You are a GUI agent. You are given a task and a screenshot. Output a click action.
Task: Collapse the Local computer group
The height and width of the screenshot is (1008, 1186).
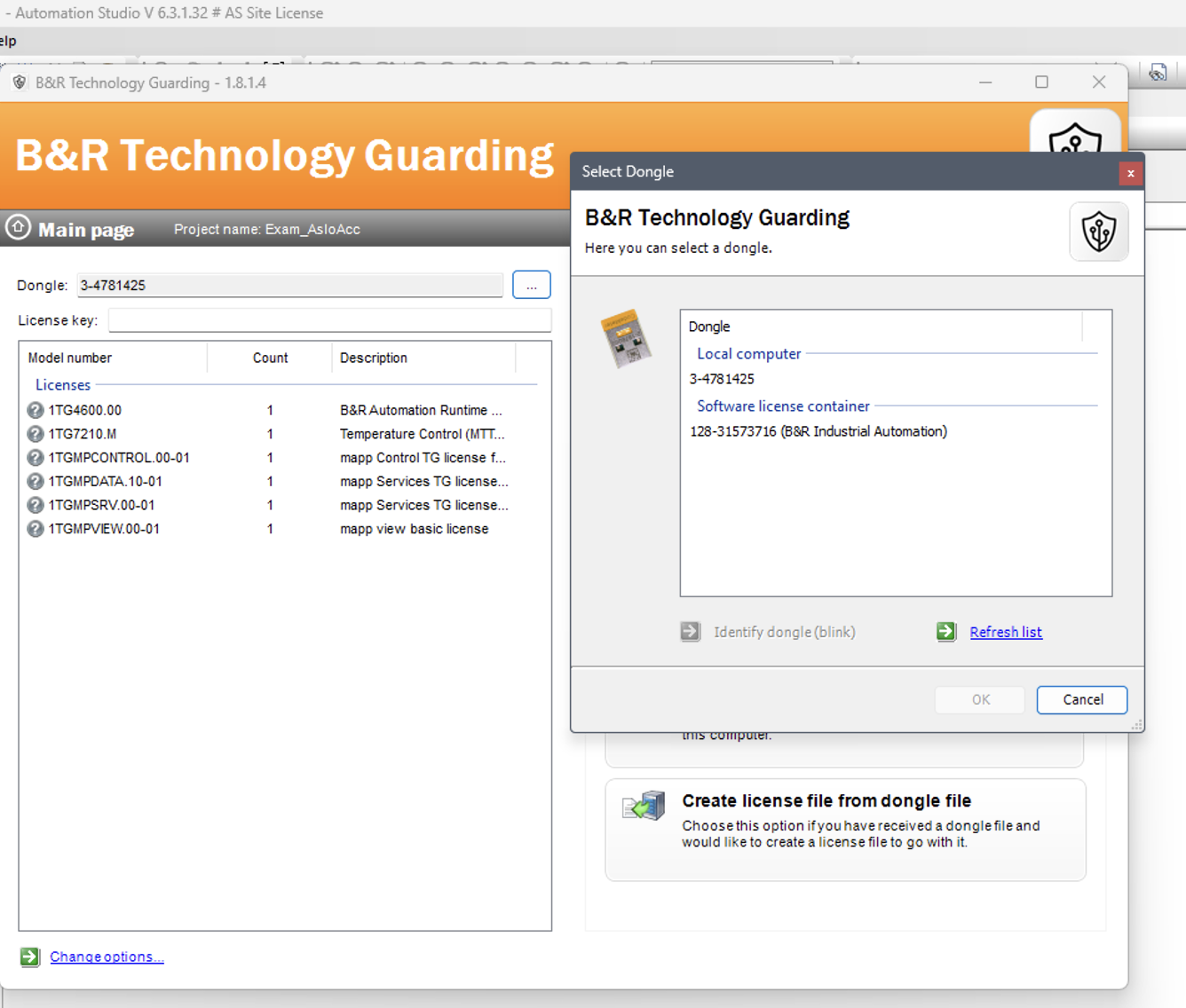tap(749, 353)
